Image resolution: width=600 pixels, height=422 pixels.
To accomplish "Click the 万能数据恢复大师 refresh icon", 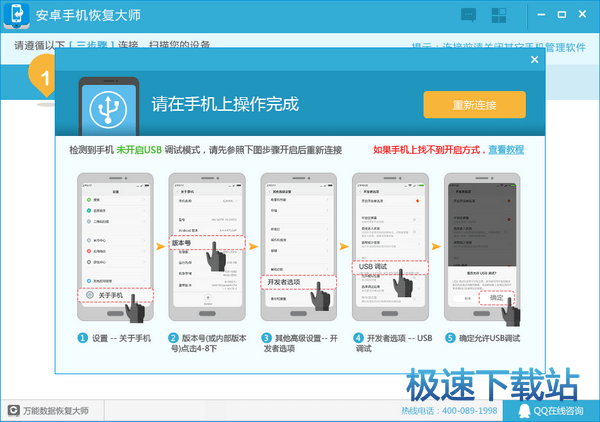I will tap(13, 411).
